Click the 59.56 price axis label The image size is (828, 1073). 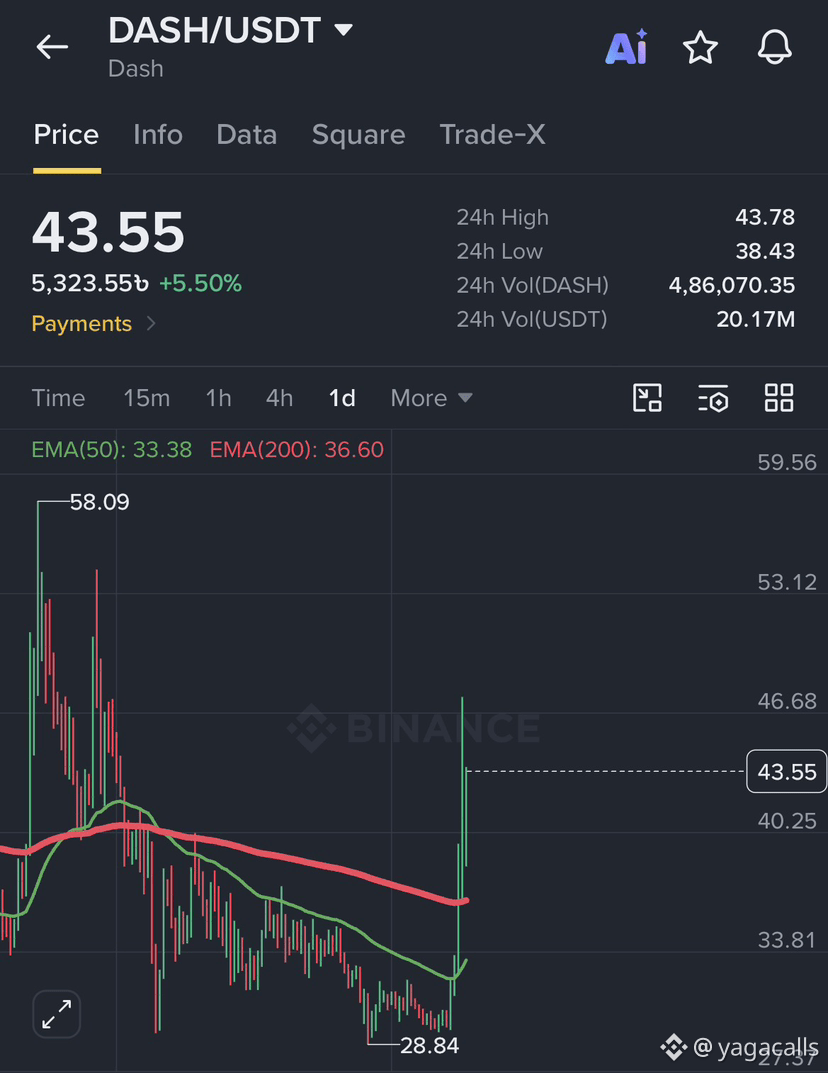coord(787,462)
